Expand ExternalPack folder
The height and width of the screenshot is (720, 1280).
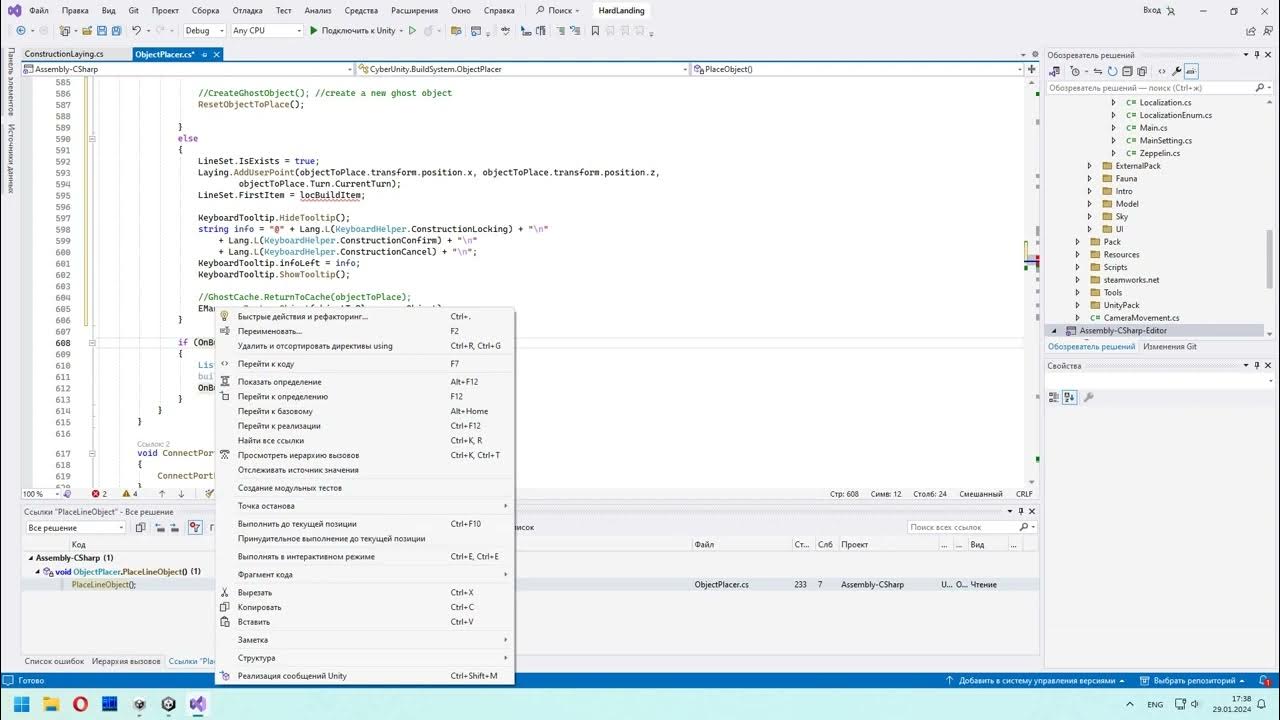[1090, 166]
